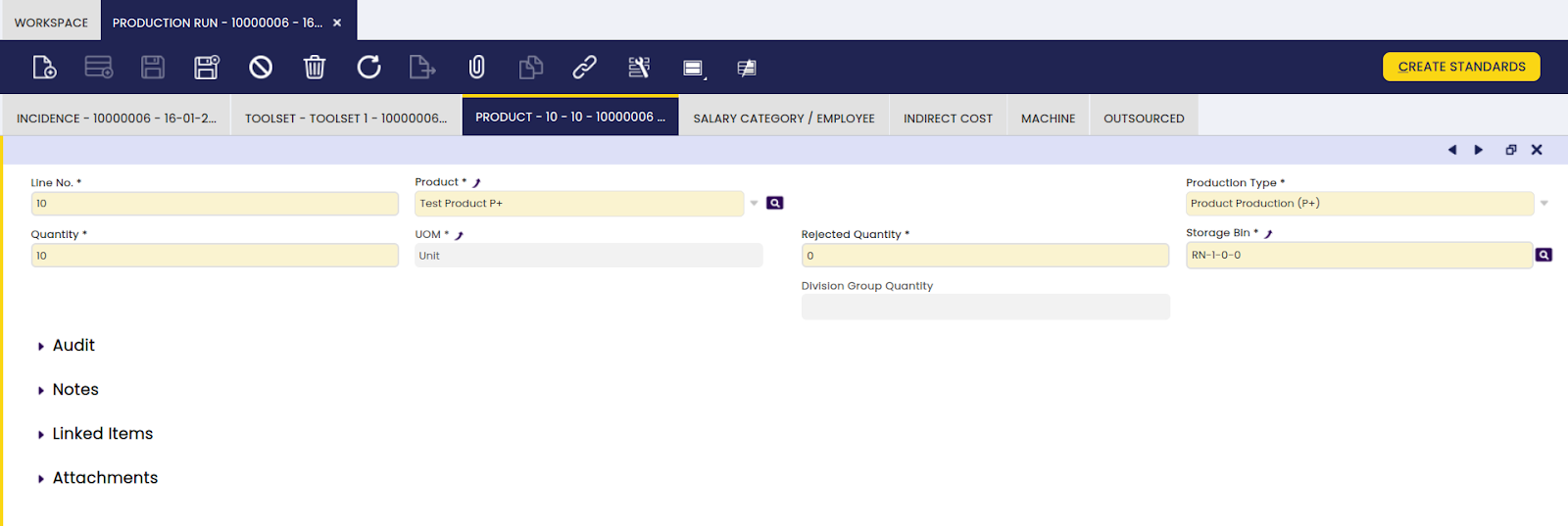Delete record with the trash icon
Image resolution: width=1568 pixels, height=526 pixels.
point(315,68)
